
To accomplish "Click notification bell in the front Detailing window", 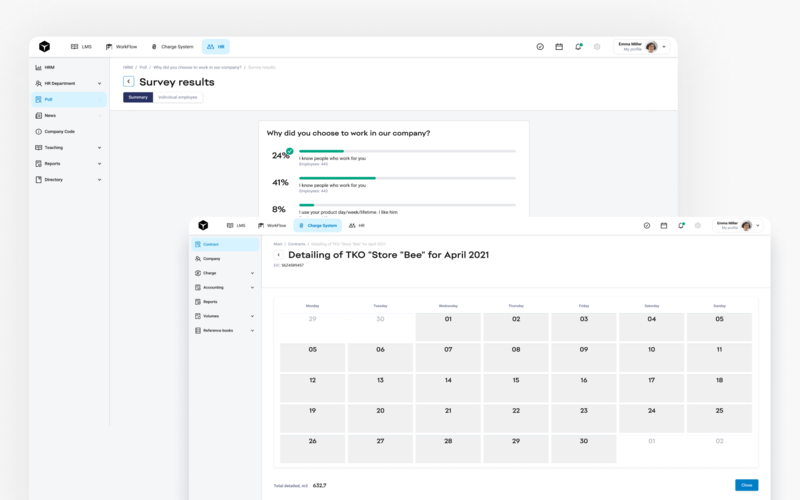I will (x=680, y=226).
